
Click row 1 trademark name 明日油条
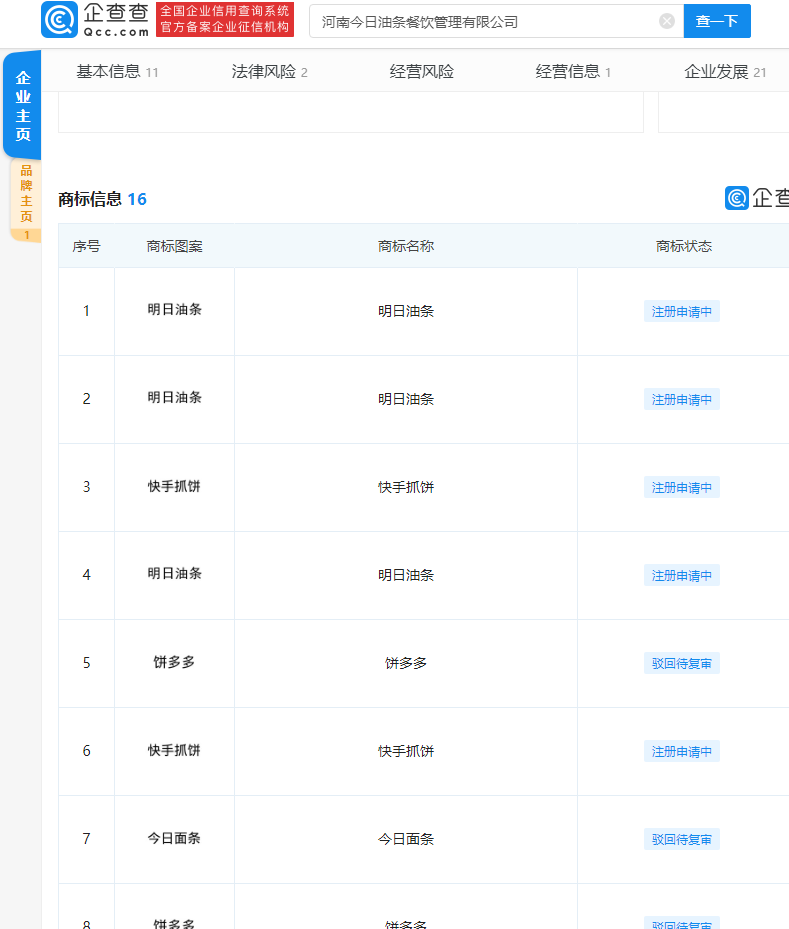point(406,311)
